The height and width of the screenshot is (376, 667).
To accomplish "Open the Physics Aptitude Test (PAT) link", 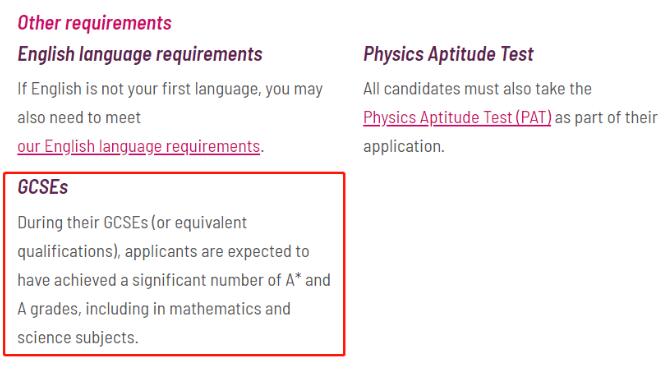I will pyautogui.click(x=457, y=118).
